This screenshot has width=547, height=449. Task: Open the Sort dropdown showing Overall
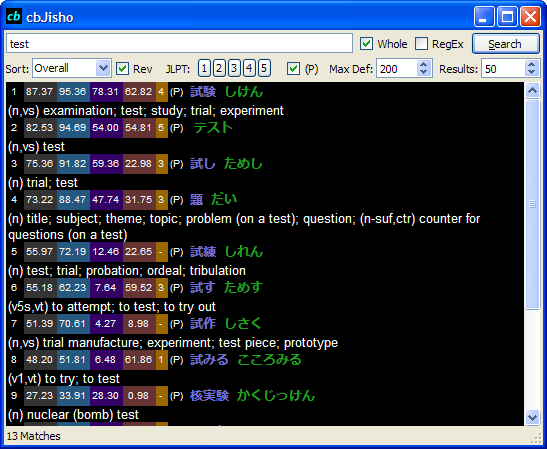point(72,68)
